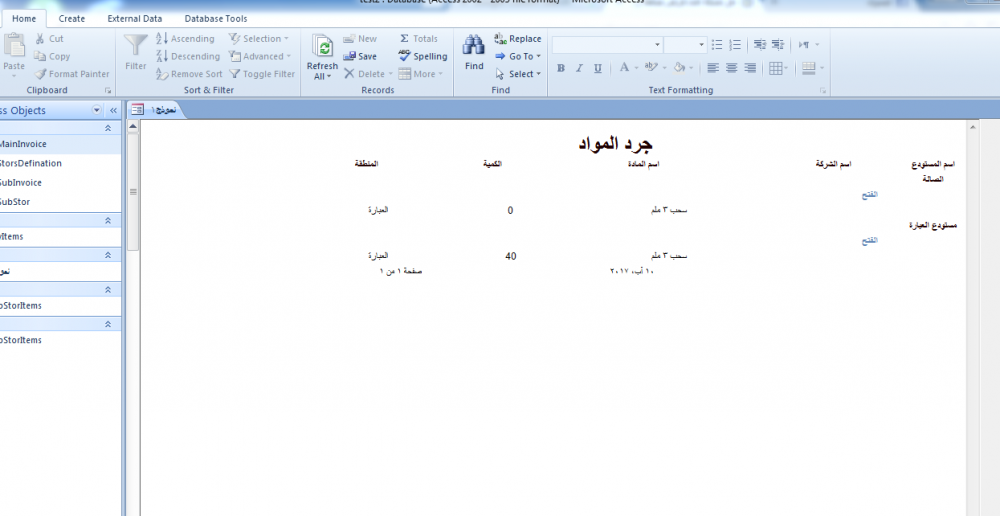Click the decrease indent icon
The height and width of the screenshot is (516, 1000).
760,45
